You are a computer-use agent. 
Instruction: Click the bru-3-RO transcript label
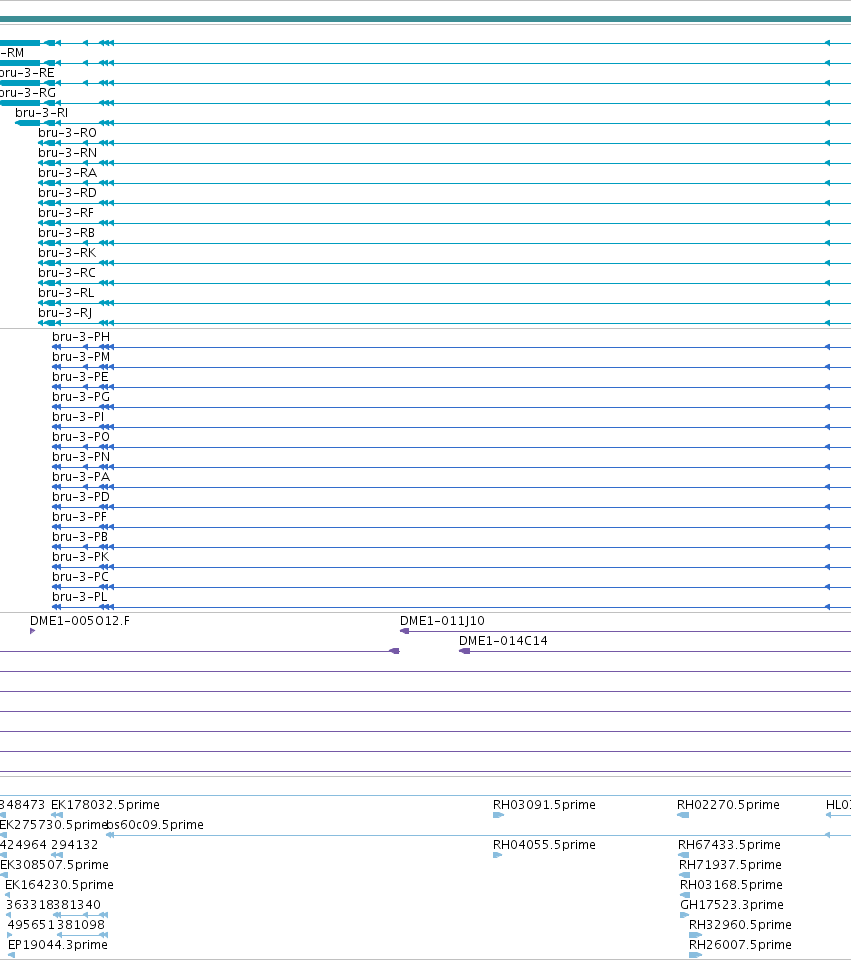(67, 133)
